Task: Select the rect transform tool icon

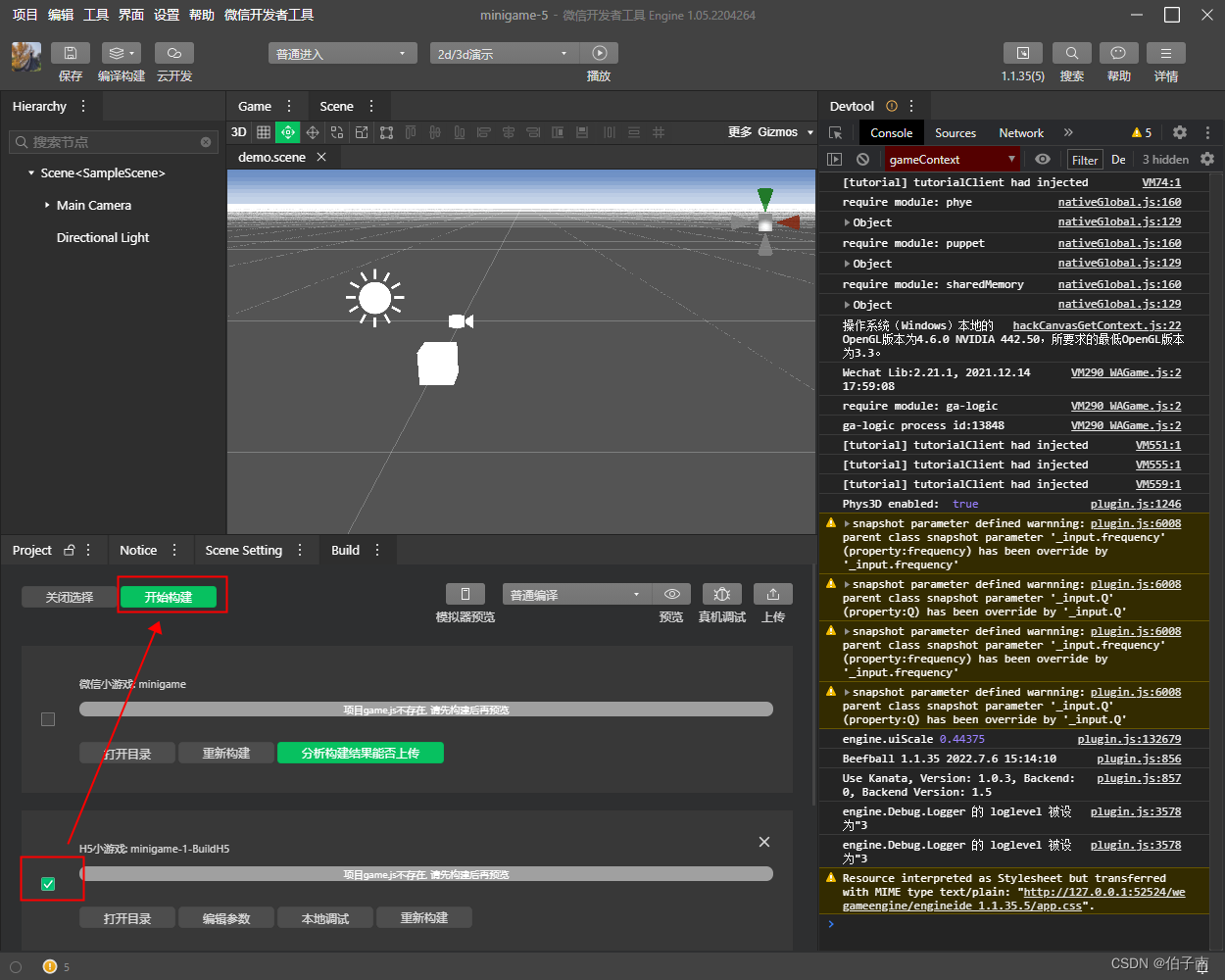Action: coord(386,132)
